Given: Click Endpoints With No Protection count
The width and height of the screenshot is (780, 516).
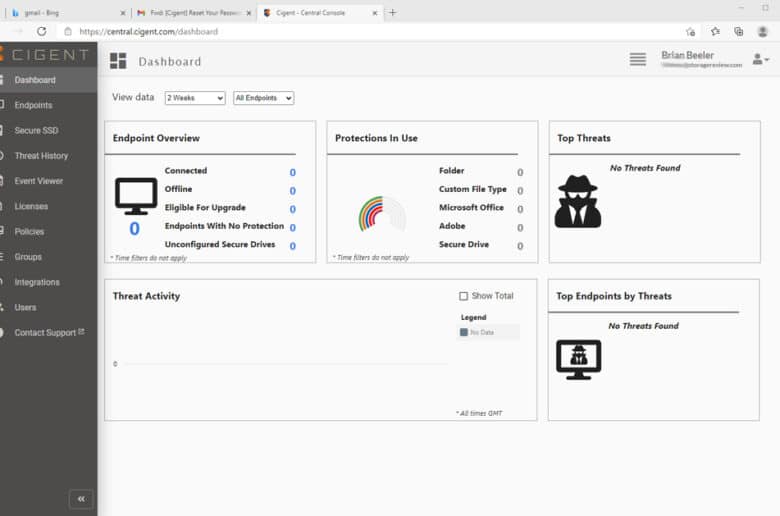Looking at the screenshot, I should [x=292, y=227].
